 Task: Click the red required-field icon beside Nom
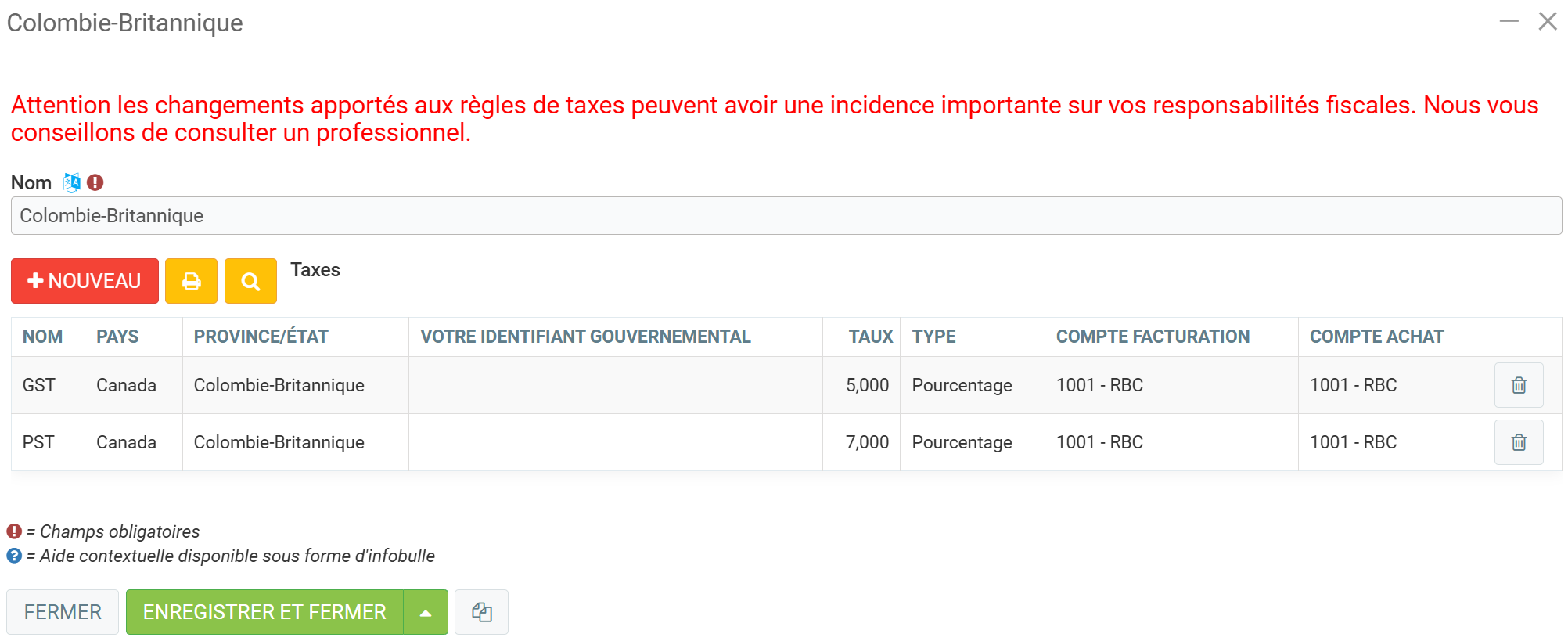[x=95, y=182]
